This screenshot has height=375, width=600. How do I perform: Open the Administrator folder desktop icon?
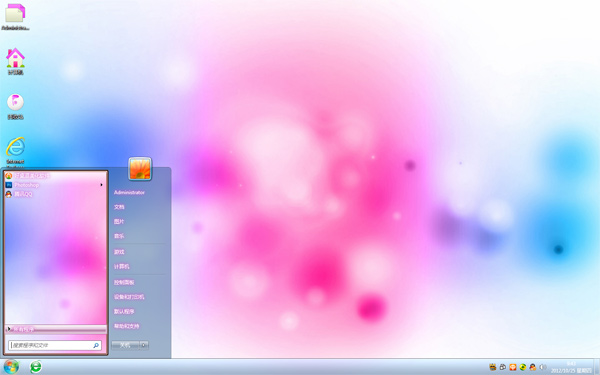pos(15,16)
